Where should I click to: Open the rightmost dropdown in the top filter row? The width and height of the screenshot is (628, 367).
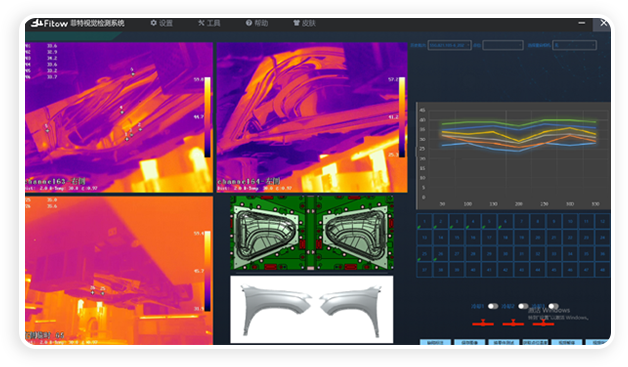574,45
